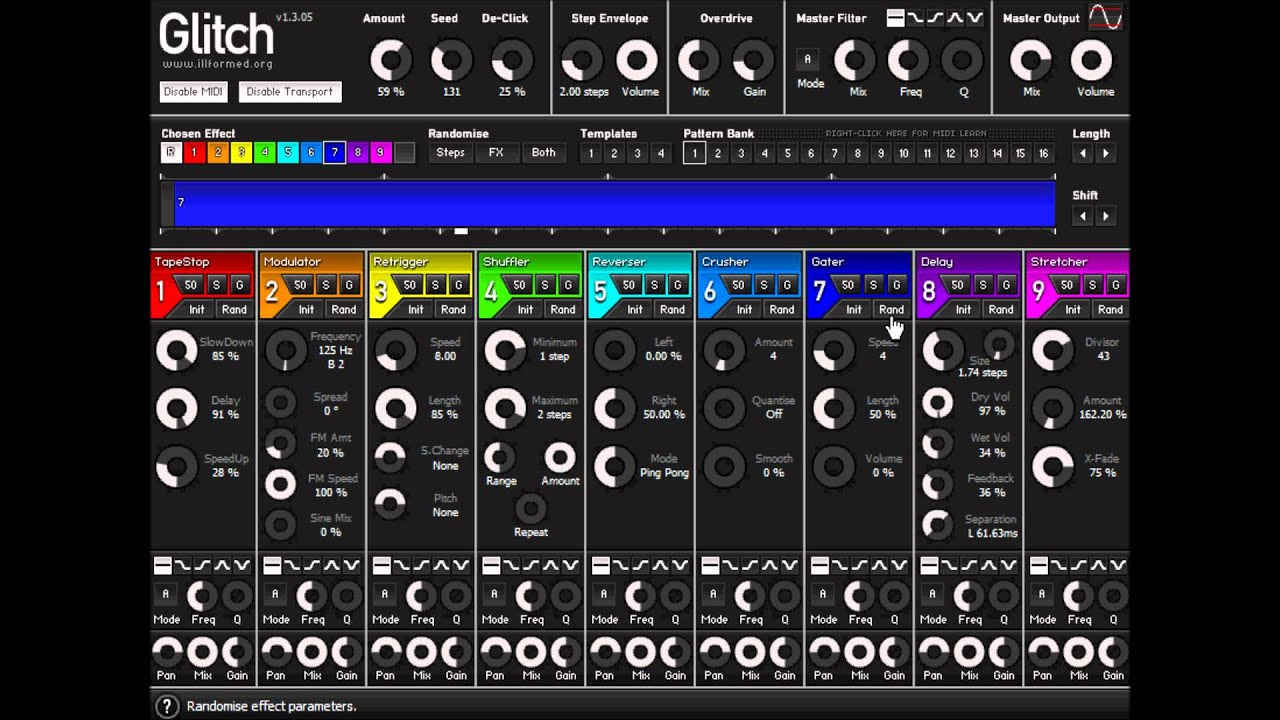The width and height of the screenshot is (1280, 720).
Task: Toggle the S button on Stretcher
Action: 1092,286
